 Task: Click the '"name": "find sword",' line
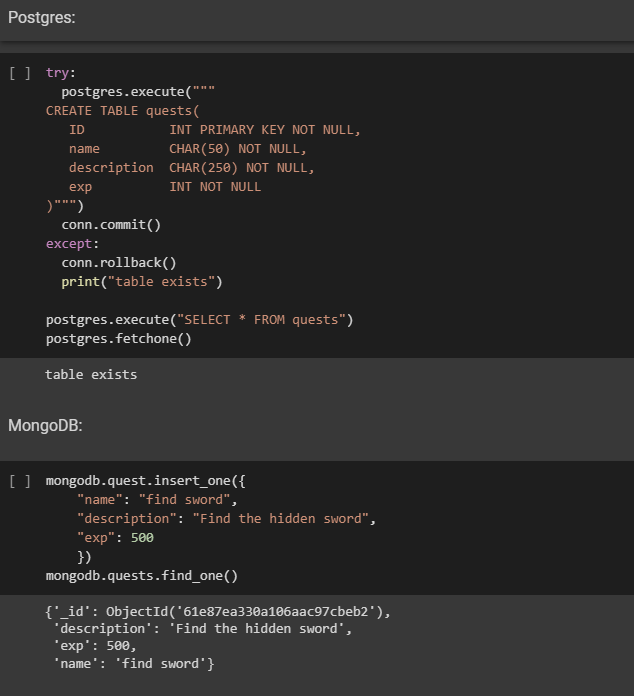(x=157, y=500)
